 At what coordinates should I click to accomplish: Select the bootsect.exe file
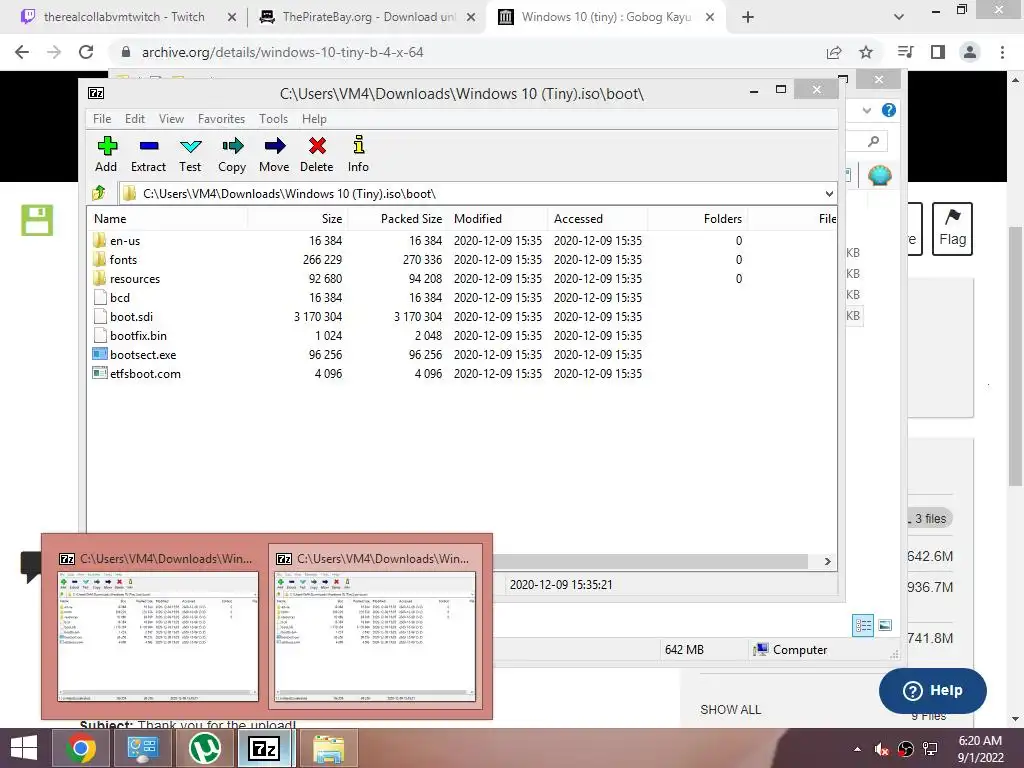coord(143,355)
